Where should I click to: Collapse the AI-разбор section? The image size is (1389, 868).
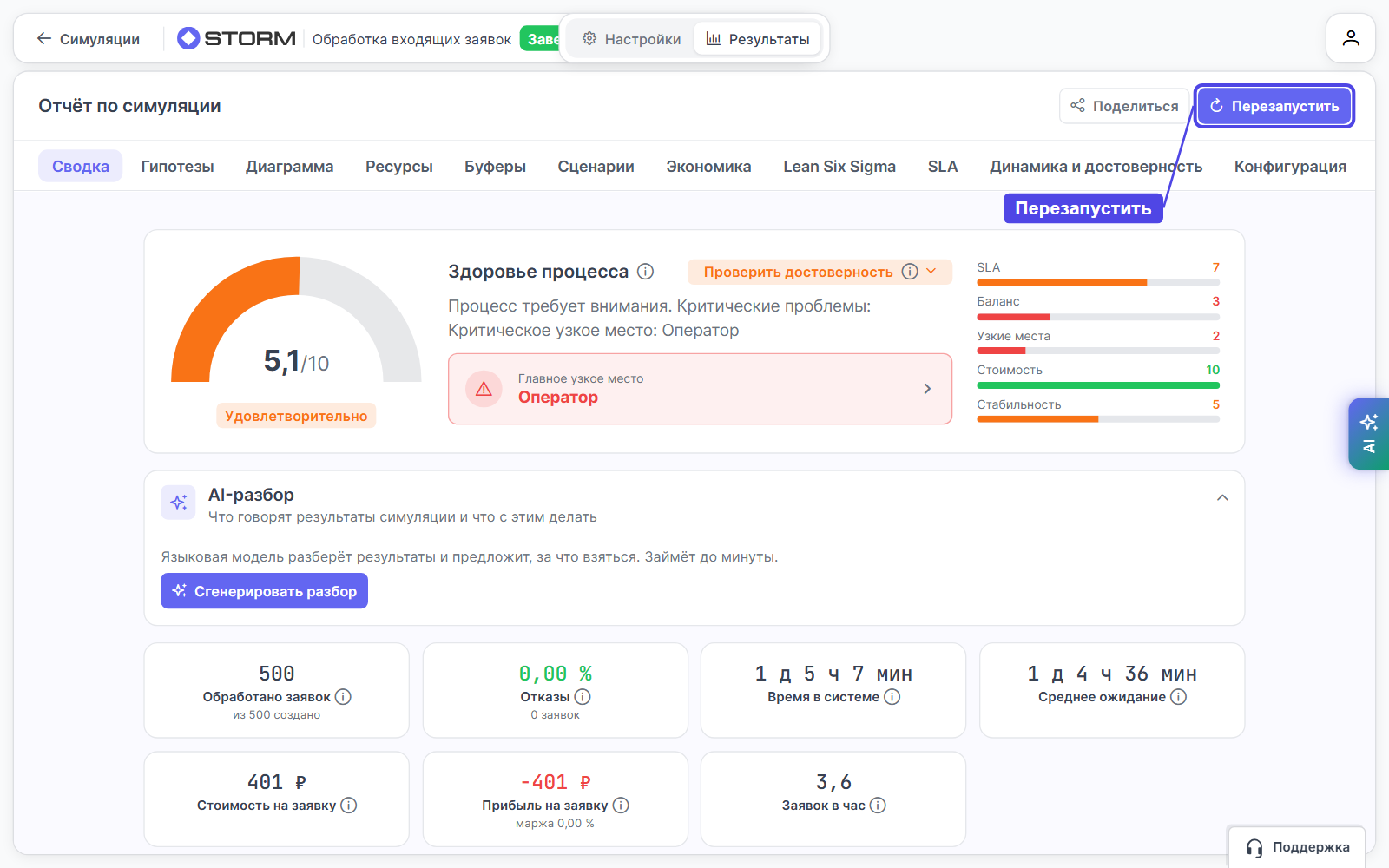[1222, 497]
